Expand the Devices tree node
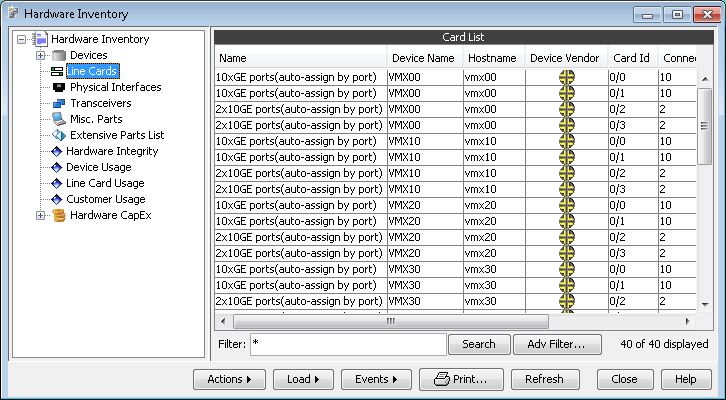This screenshot has width=726, height=400. point(41,55)
